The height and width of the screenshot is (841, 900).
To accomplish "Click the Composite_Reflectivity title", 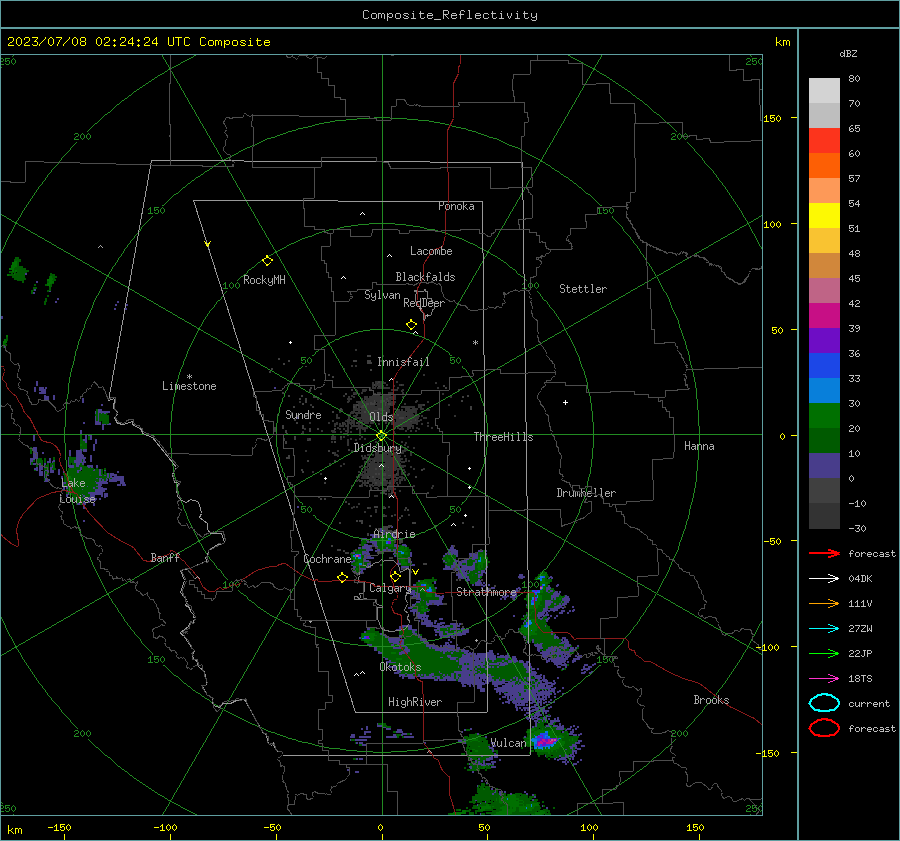I will [450, 15].
